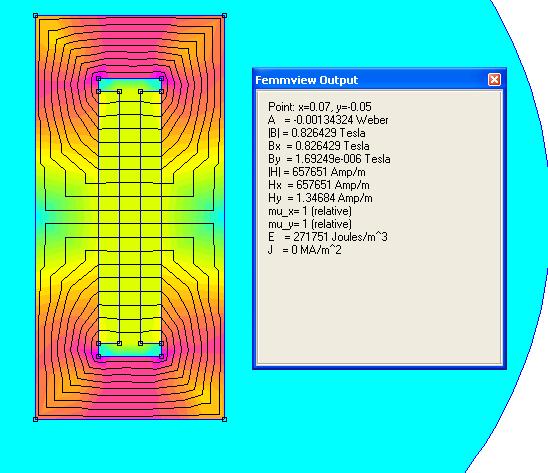Click the Femmview Output title bar

(379, 80)
